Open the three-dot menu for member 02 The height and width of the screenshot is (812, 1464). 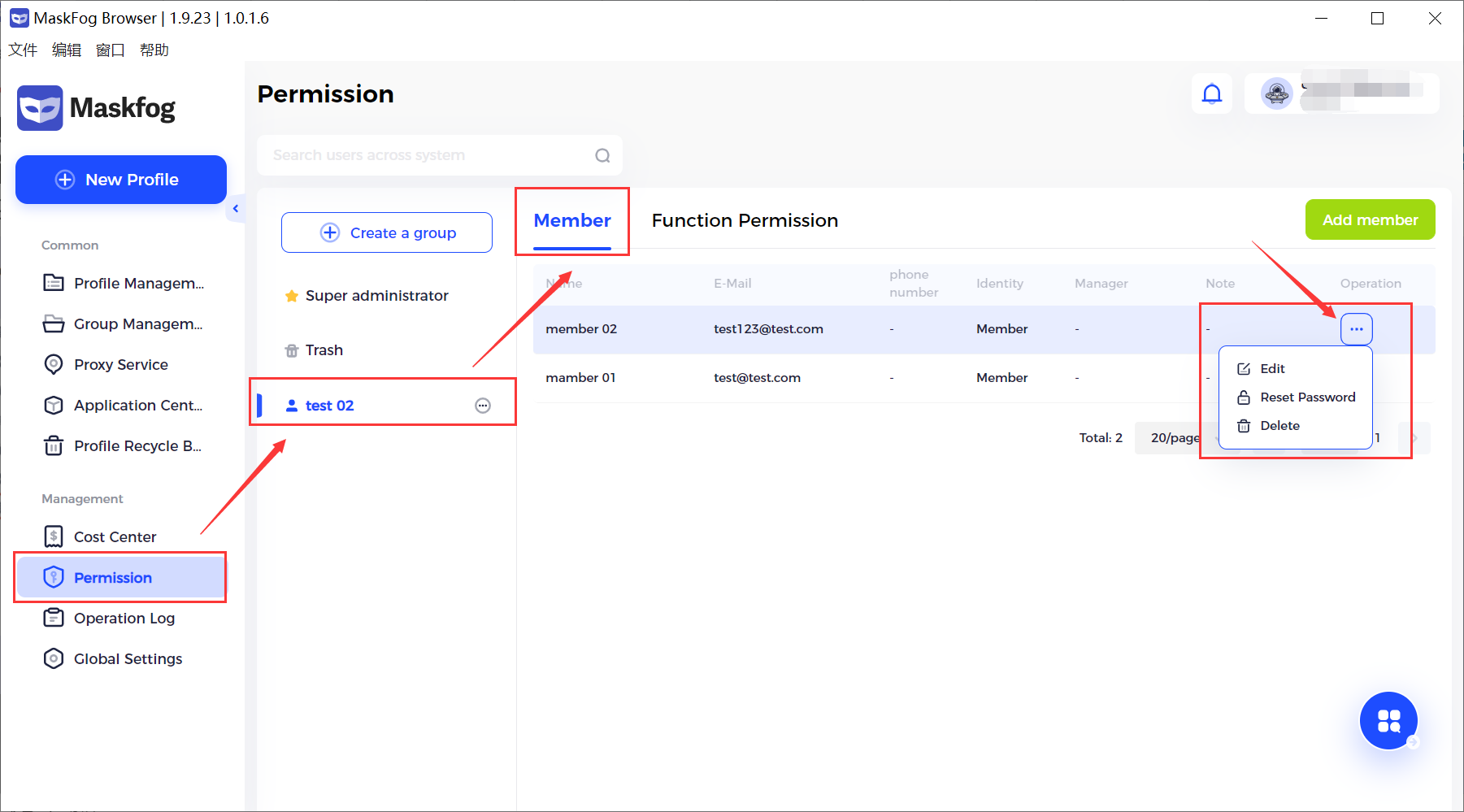(1357, 329)
